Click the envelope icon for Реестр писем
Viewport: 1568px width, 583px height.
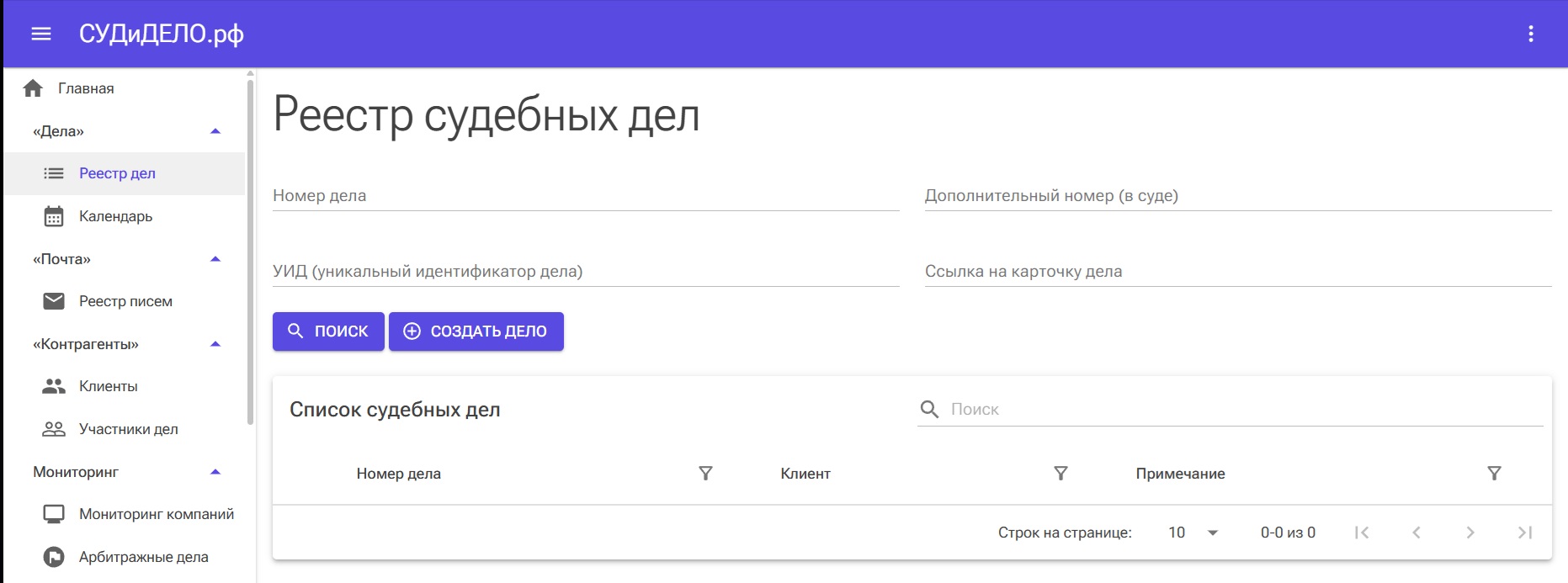tap(54, 301)
